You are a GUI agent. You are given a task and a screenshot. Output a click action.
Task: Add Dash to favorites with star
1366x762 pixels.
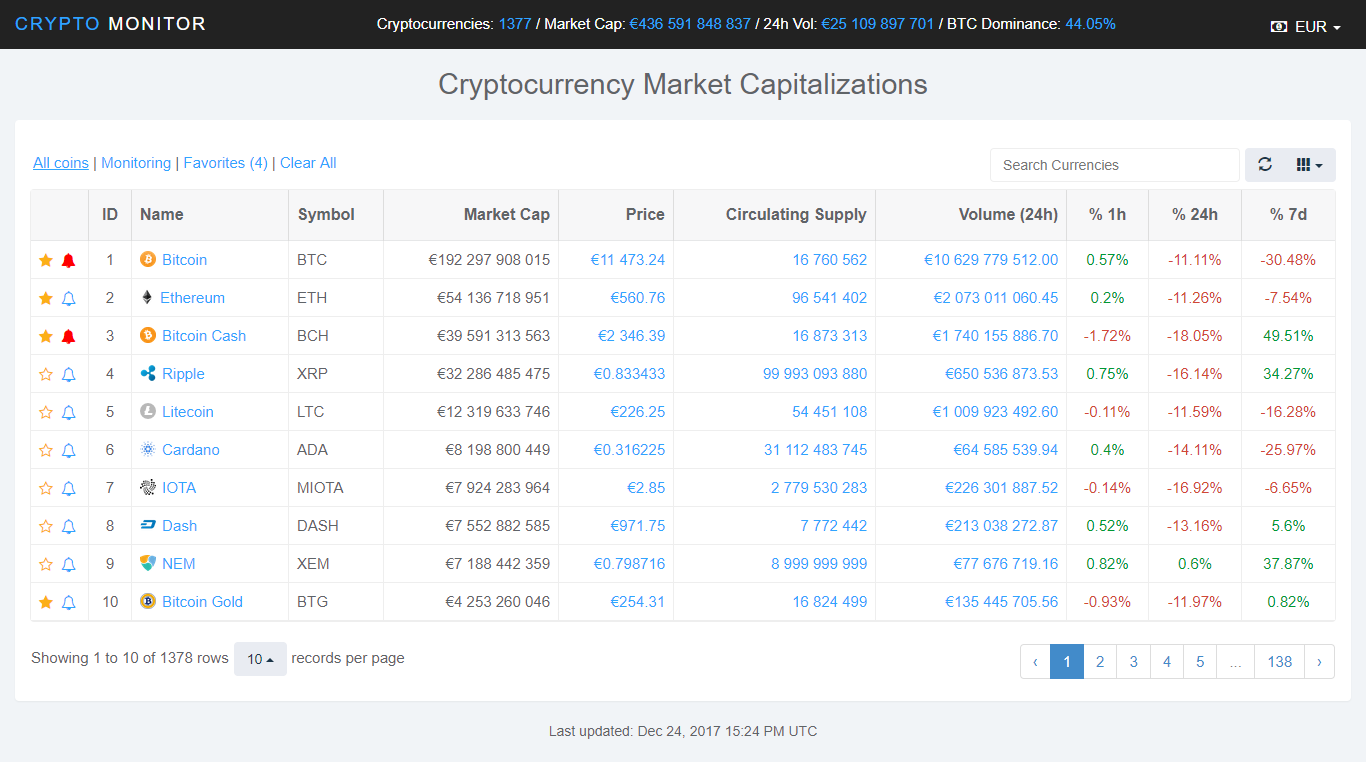pyautogui.click(x=45, y=526)
